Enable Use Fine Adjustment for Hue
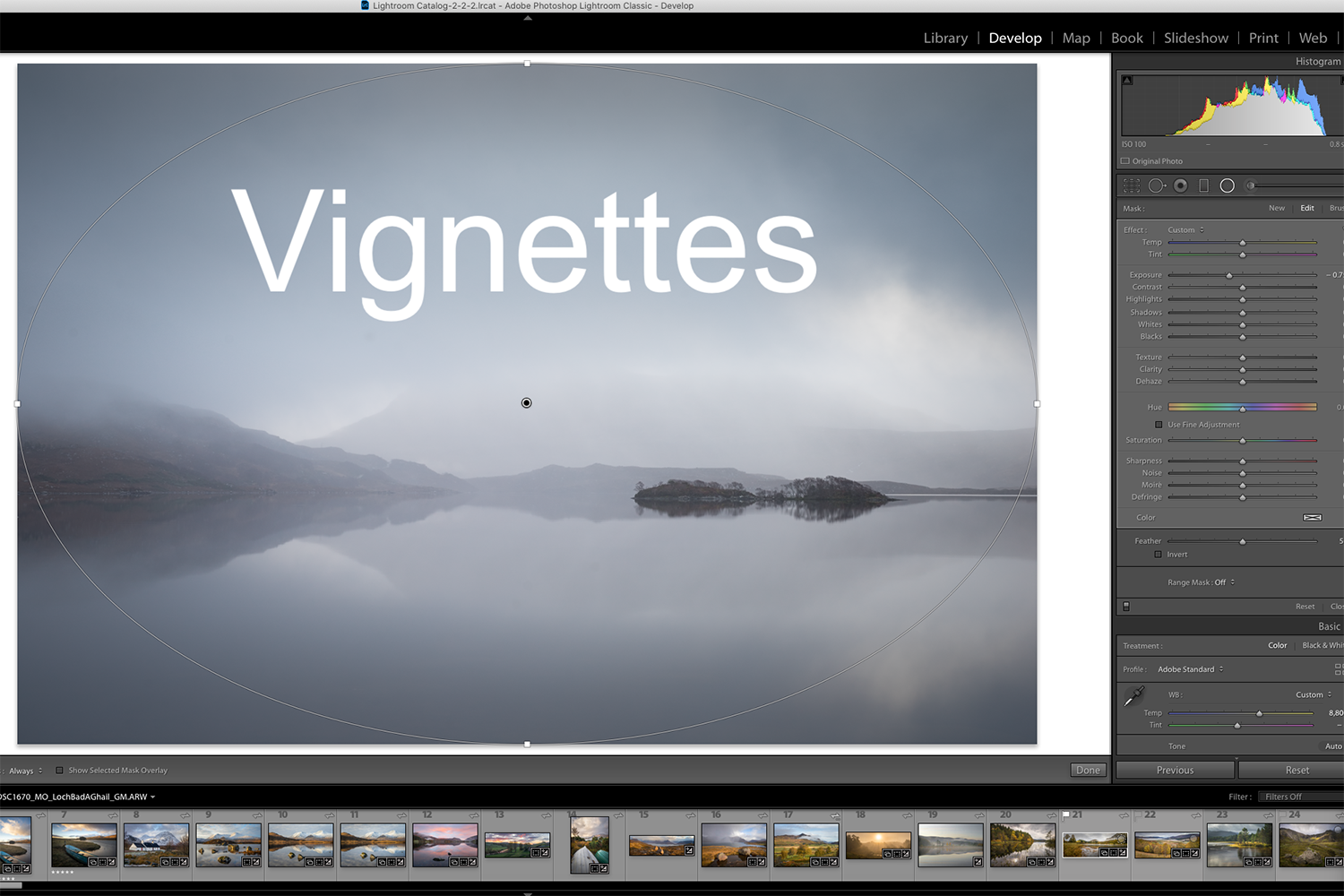 [1159, 425]
